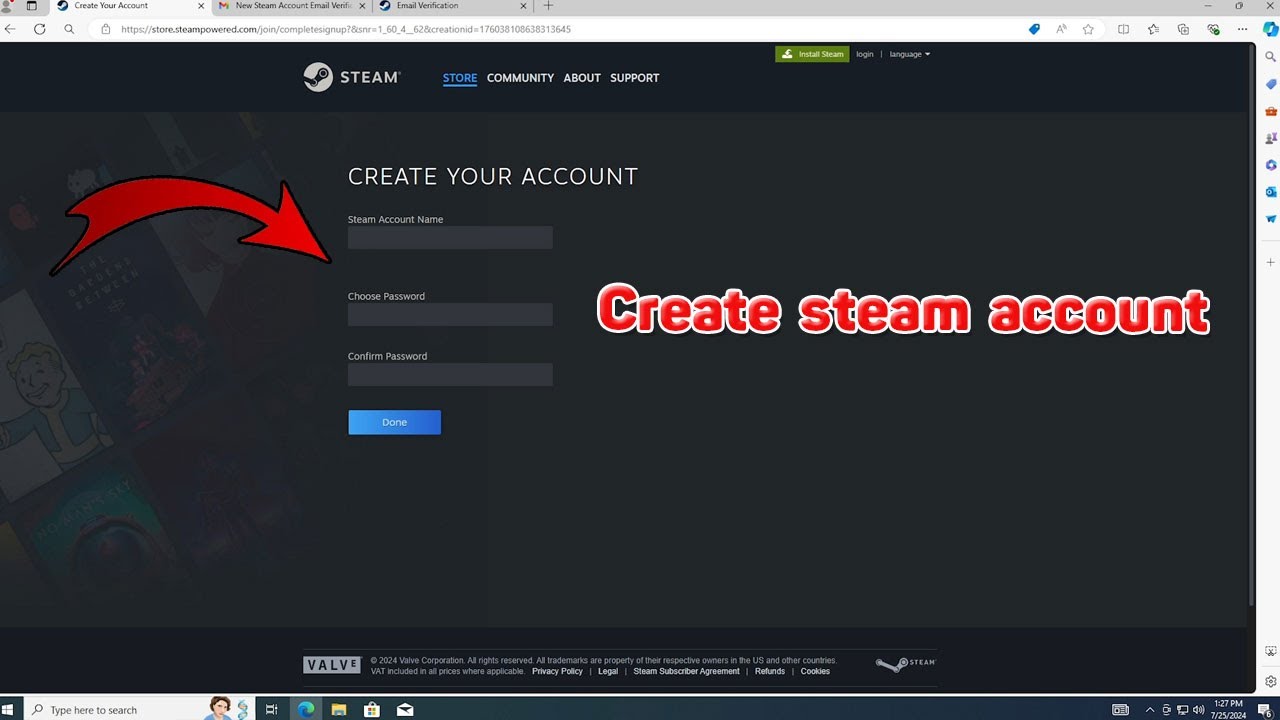Click the green Install Steam button

click(812, 54)
